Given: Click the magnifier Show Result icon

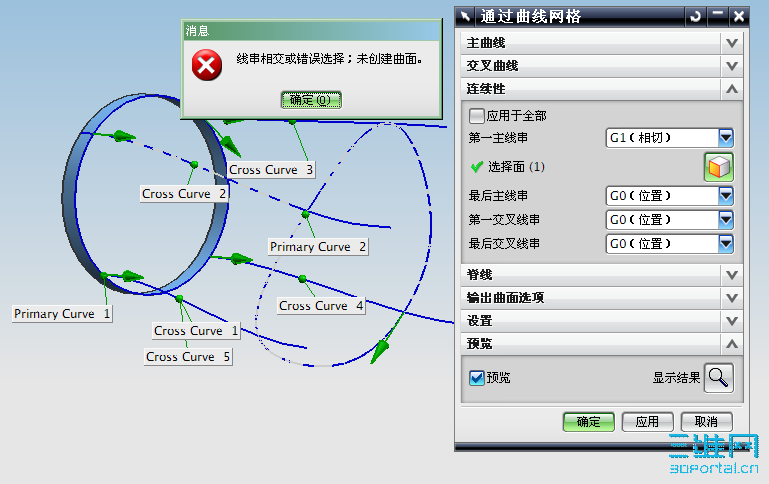Looking at the screenshot, I should tap(718, 378).
